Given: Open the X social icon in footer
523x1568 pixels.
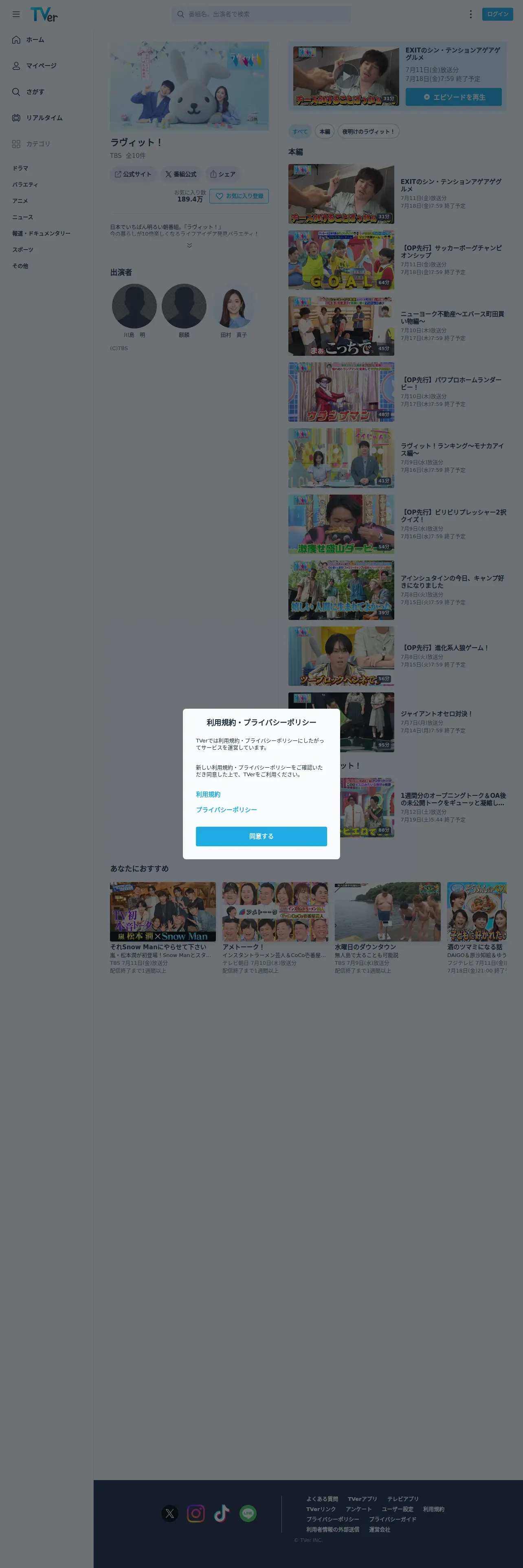Looking at the screenshot, I should pyautogui.click(x=170, y=1513).
